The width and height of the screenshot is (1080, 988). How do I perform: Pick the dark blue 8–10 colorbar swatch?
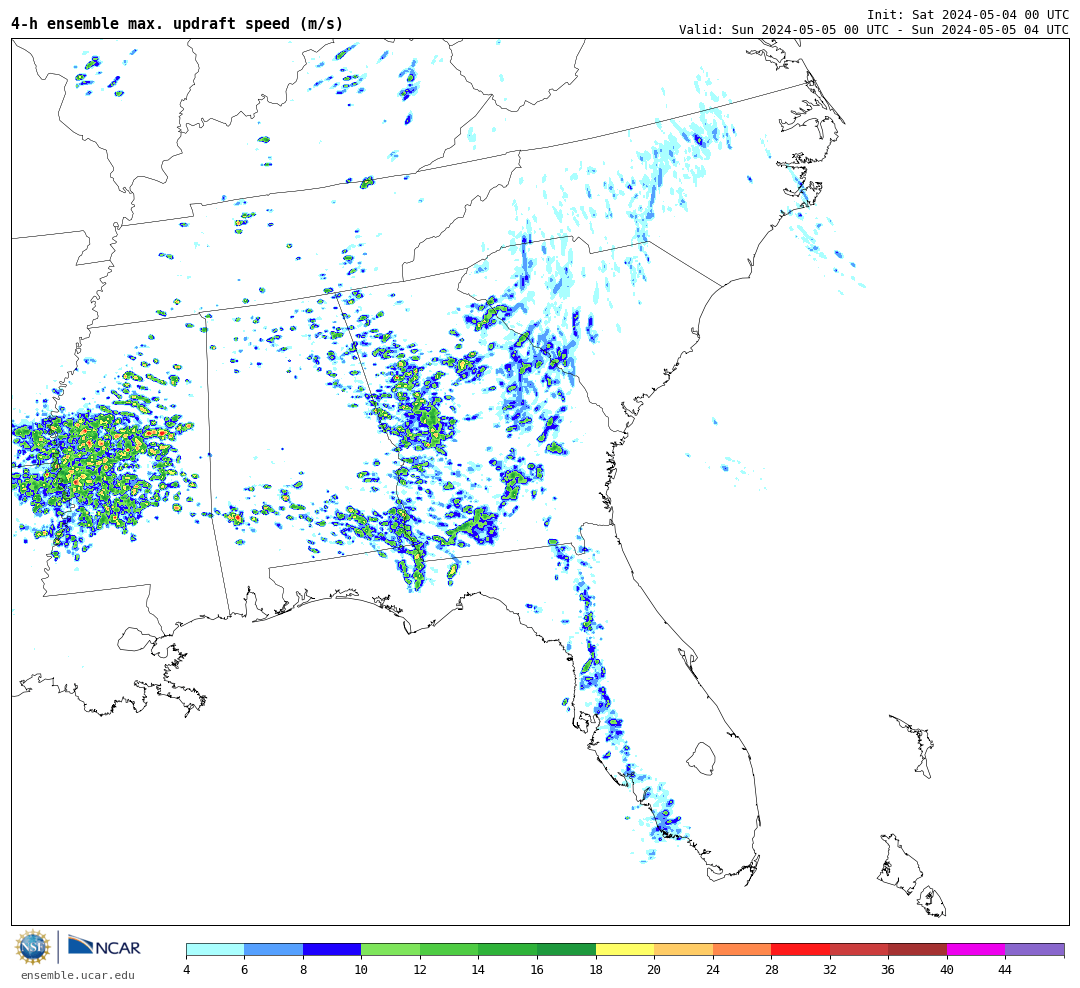(x=332, y=950)
